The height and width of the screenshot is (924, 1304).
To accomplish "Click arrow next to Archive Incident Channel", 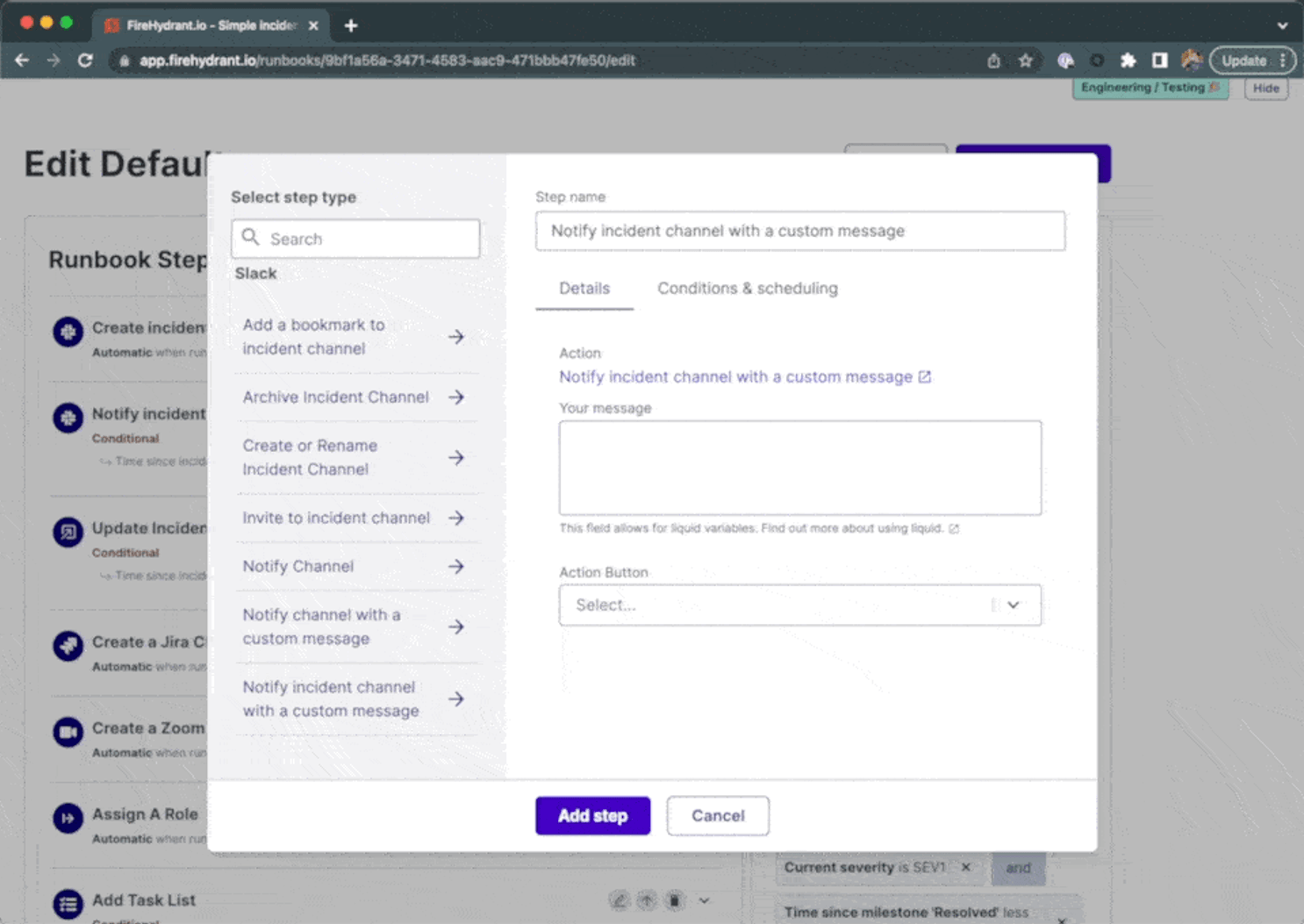I will click(x=456, y=398).
